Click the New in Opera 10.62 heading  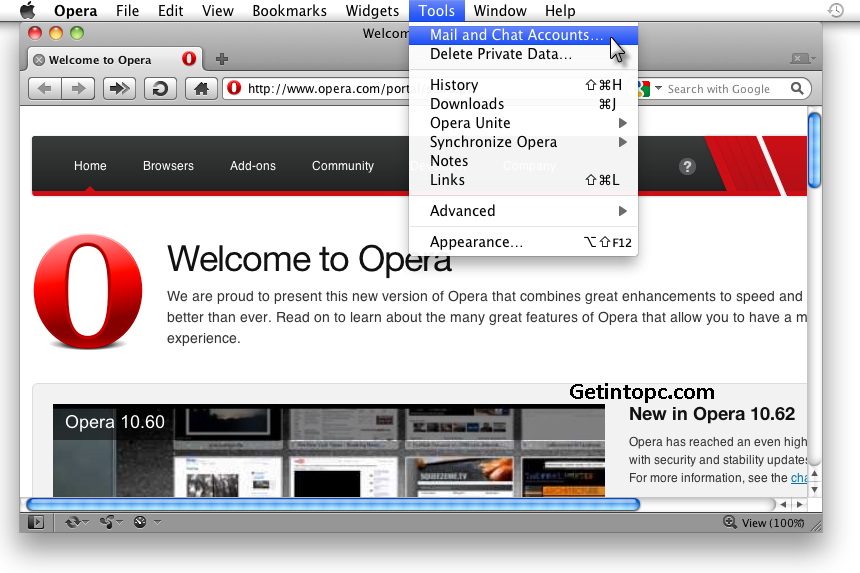pos(712,414)
